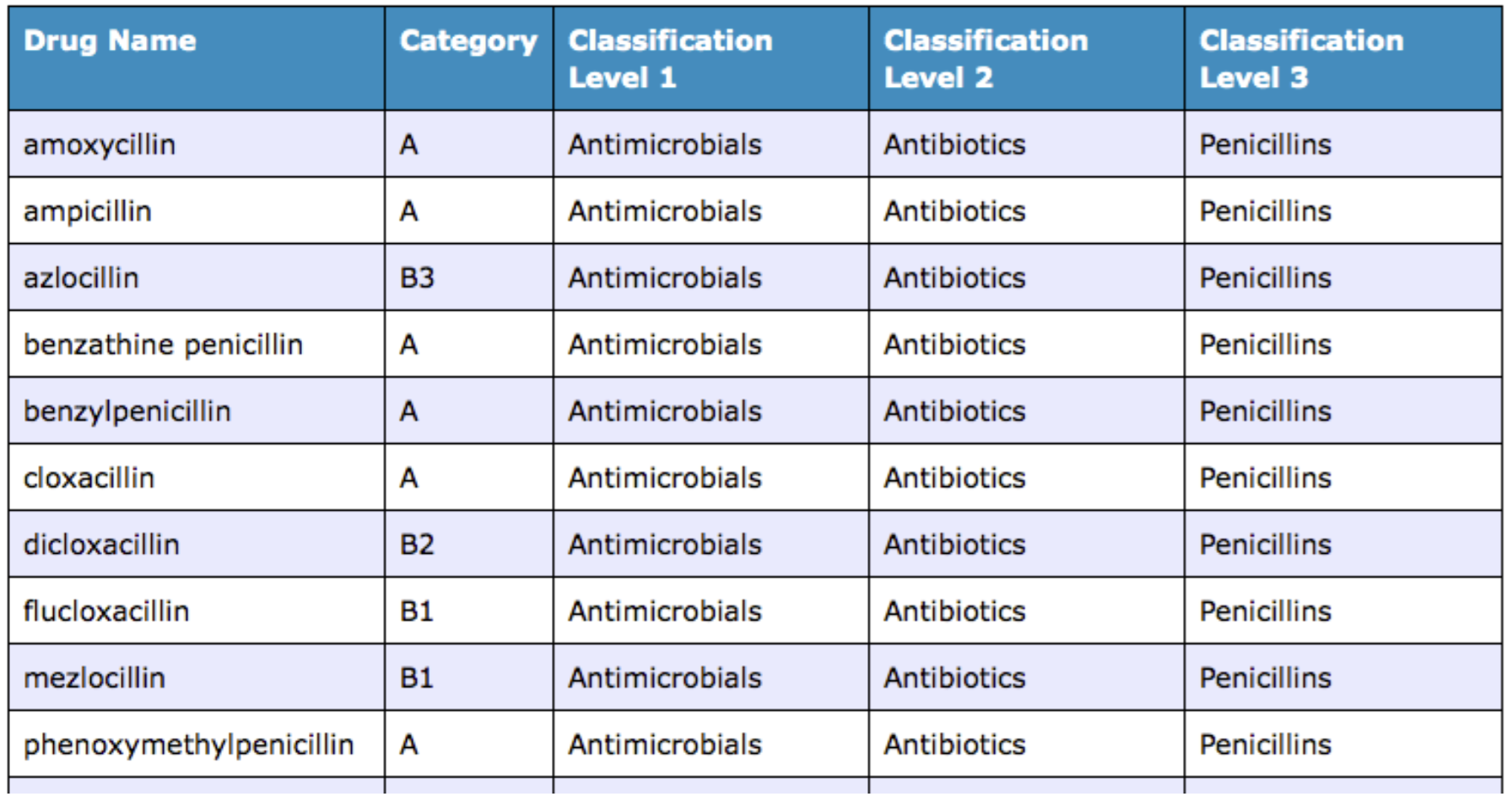Select the mezlocillin drug cell
This screenshot has height=802, width=1512.
94,679
